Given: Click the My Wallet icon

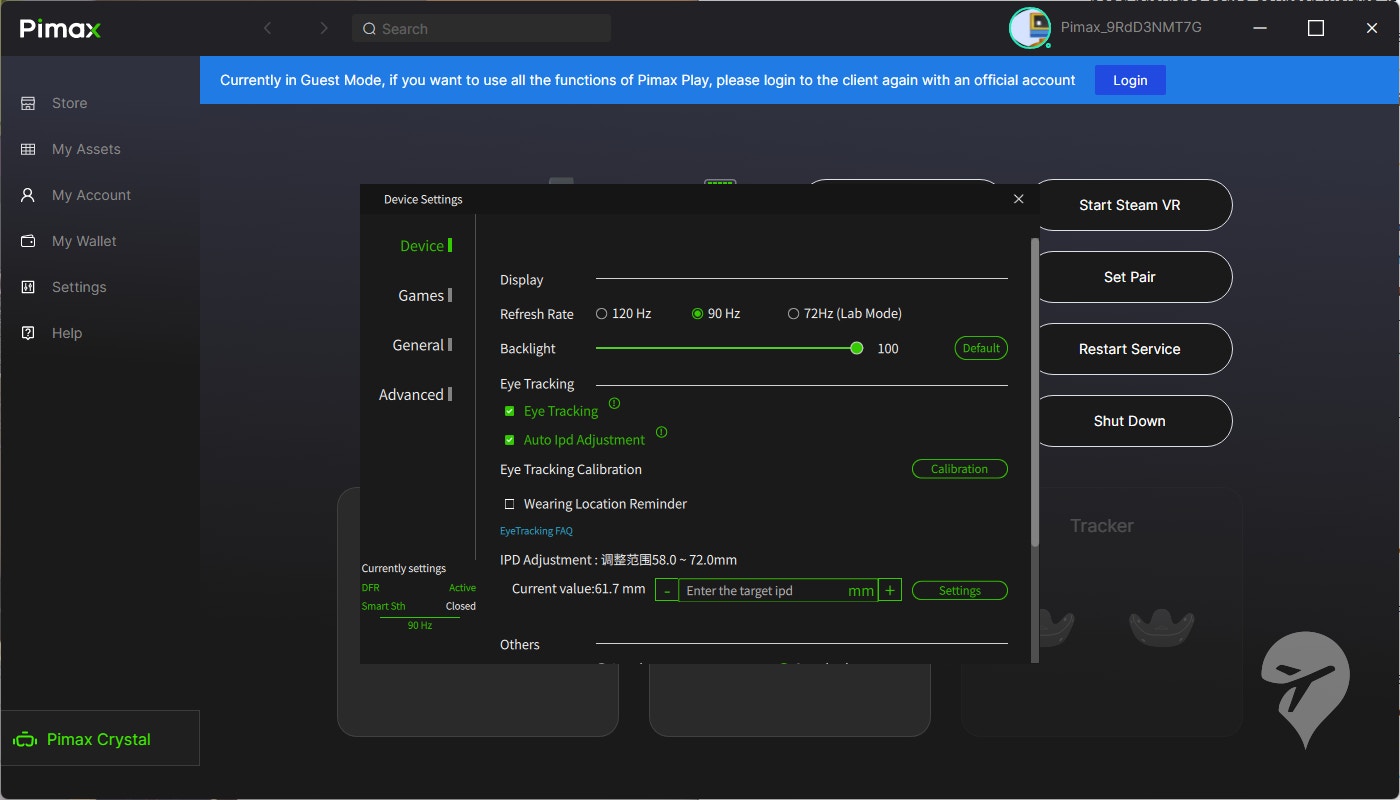Looking at the screenshot, I should point(28,241).
